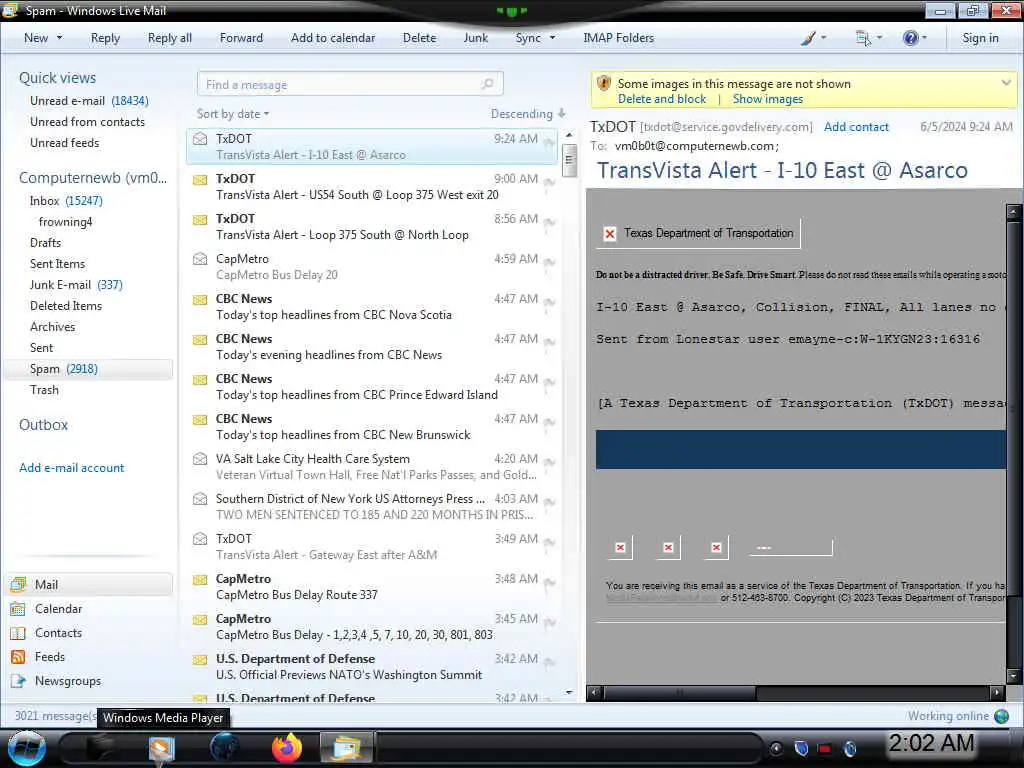The height and width of the screenshot is (768, 1024).
Task: Click Reply in the toolbar
Action: pos(105,38)
